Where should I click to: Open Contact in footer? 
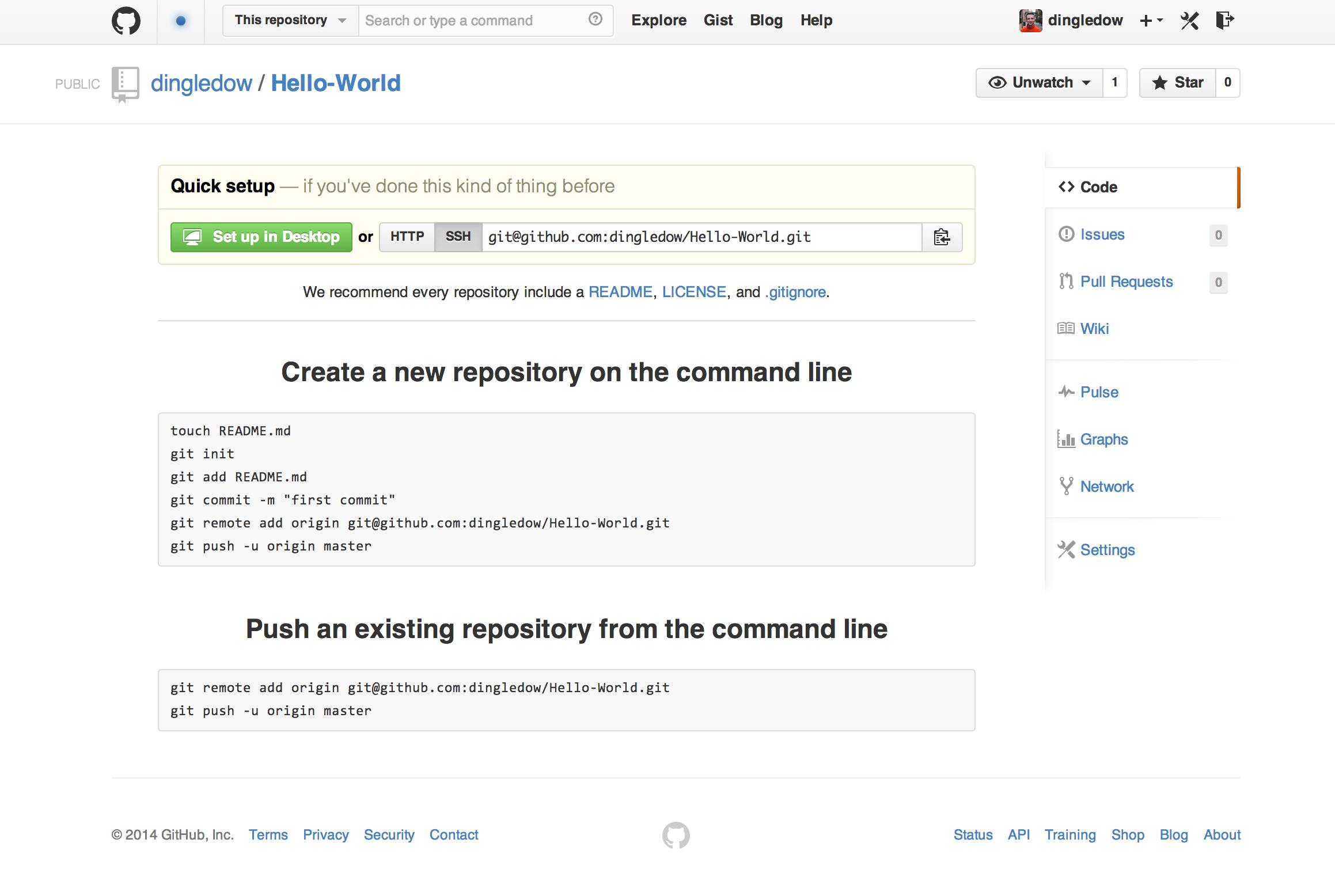[454, 835]
